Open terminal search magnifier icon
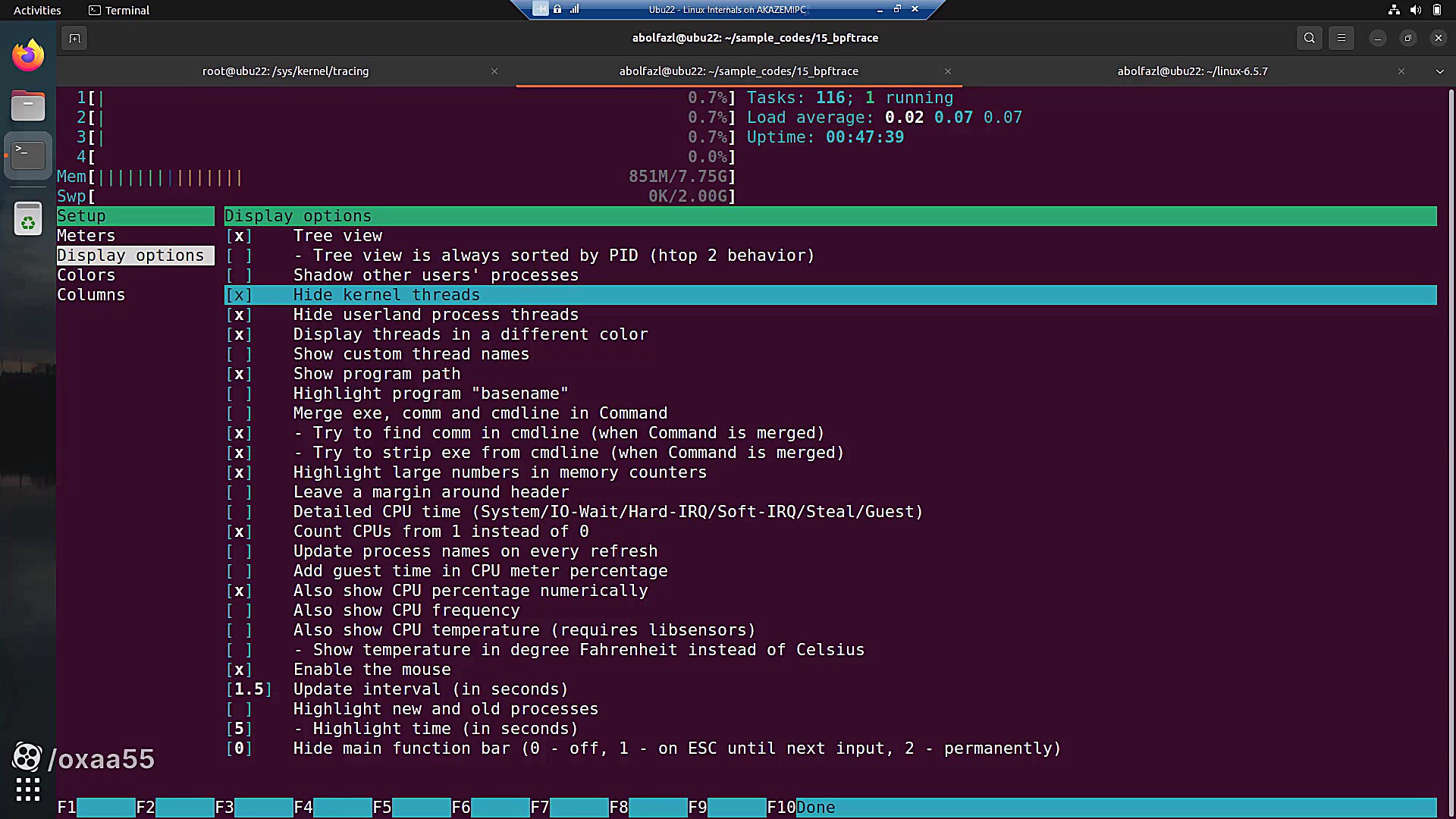This screenshot has width=1456, height=819. click(1309, 38)
